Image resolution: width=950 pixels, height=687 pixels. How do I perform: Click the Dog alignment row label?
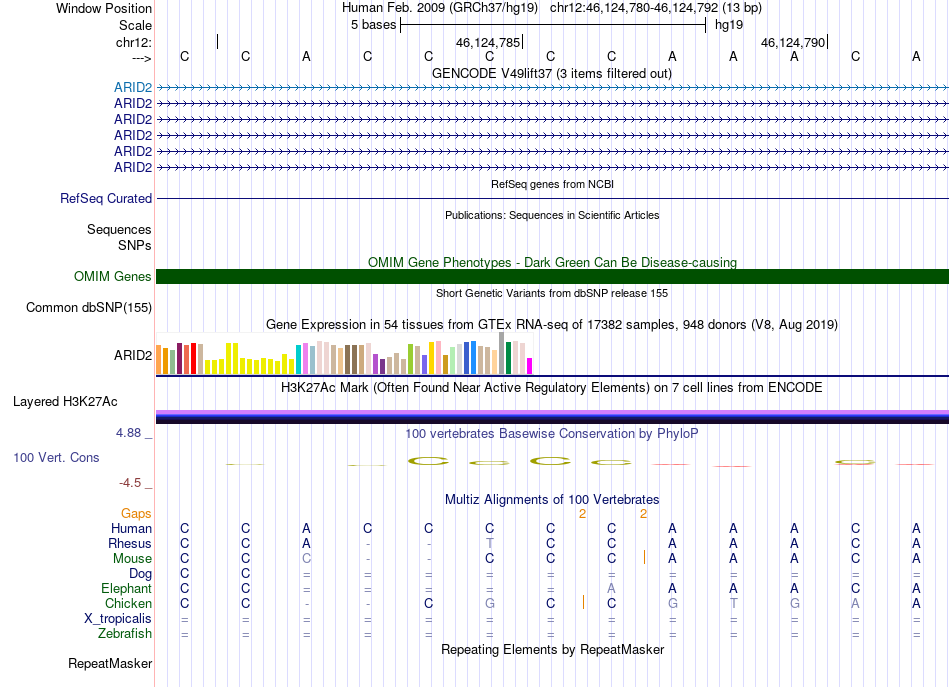[140, 574]
